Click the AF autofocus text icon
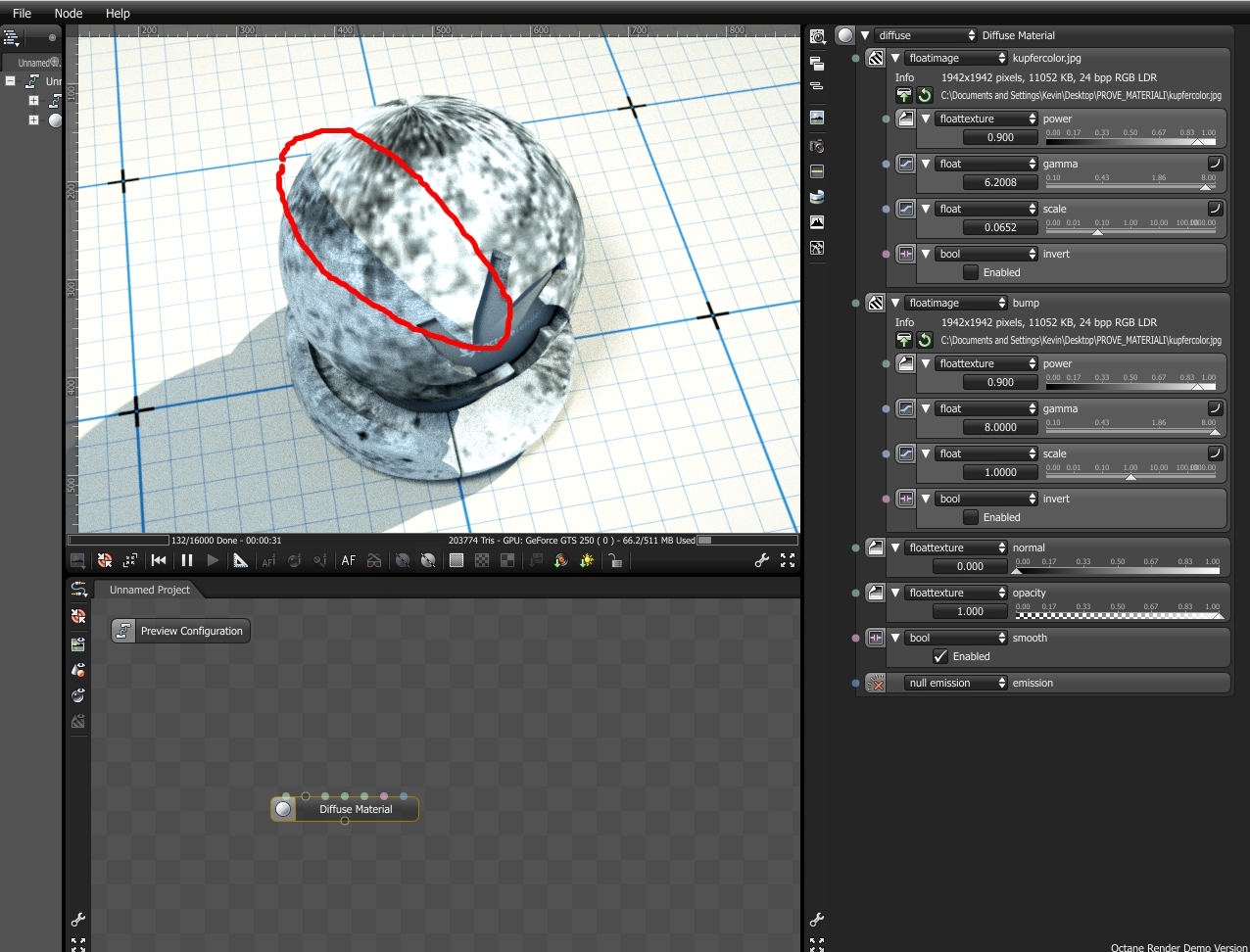This screenshot has width=1250, height=952. pyautogui.click(x=348, y=560)
